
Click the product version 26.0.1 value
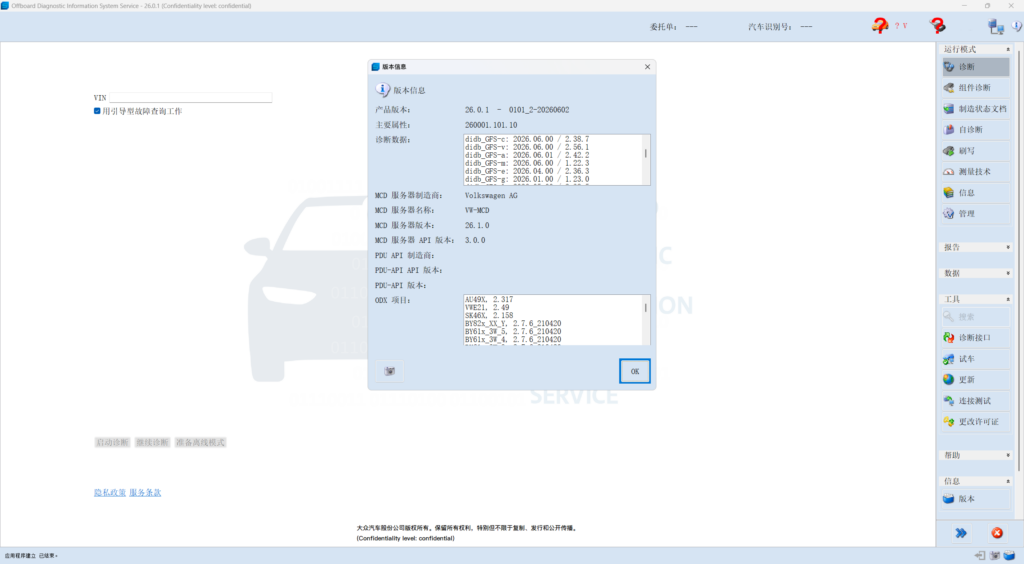point(517,110)
